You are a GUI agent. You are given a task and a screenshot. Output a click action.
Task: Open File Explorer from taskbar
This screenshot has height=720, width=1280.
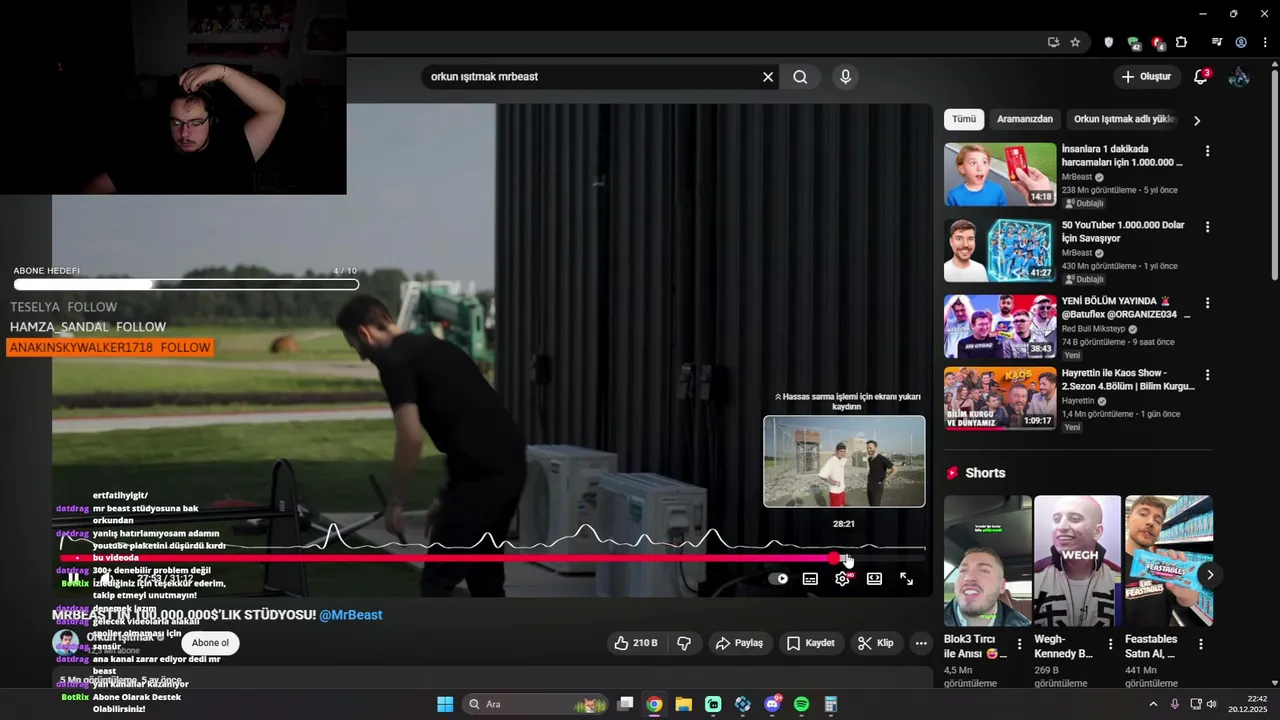point(683,704)
